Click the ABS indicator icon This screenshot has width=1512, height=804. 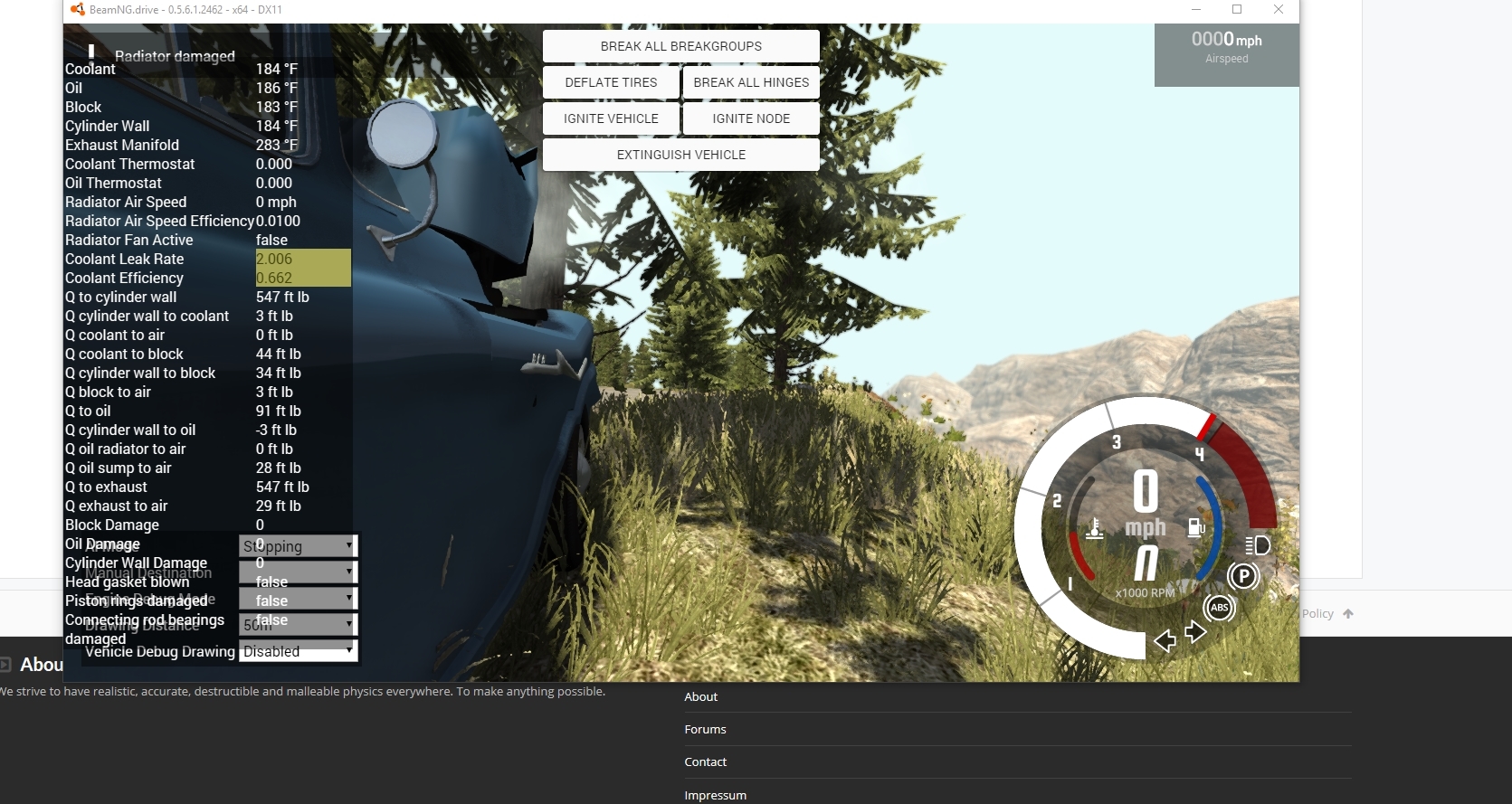[1219, 608]
